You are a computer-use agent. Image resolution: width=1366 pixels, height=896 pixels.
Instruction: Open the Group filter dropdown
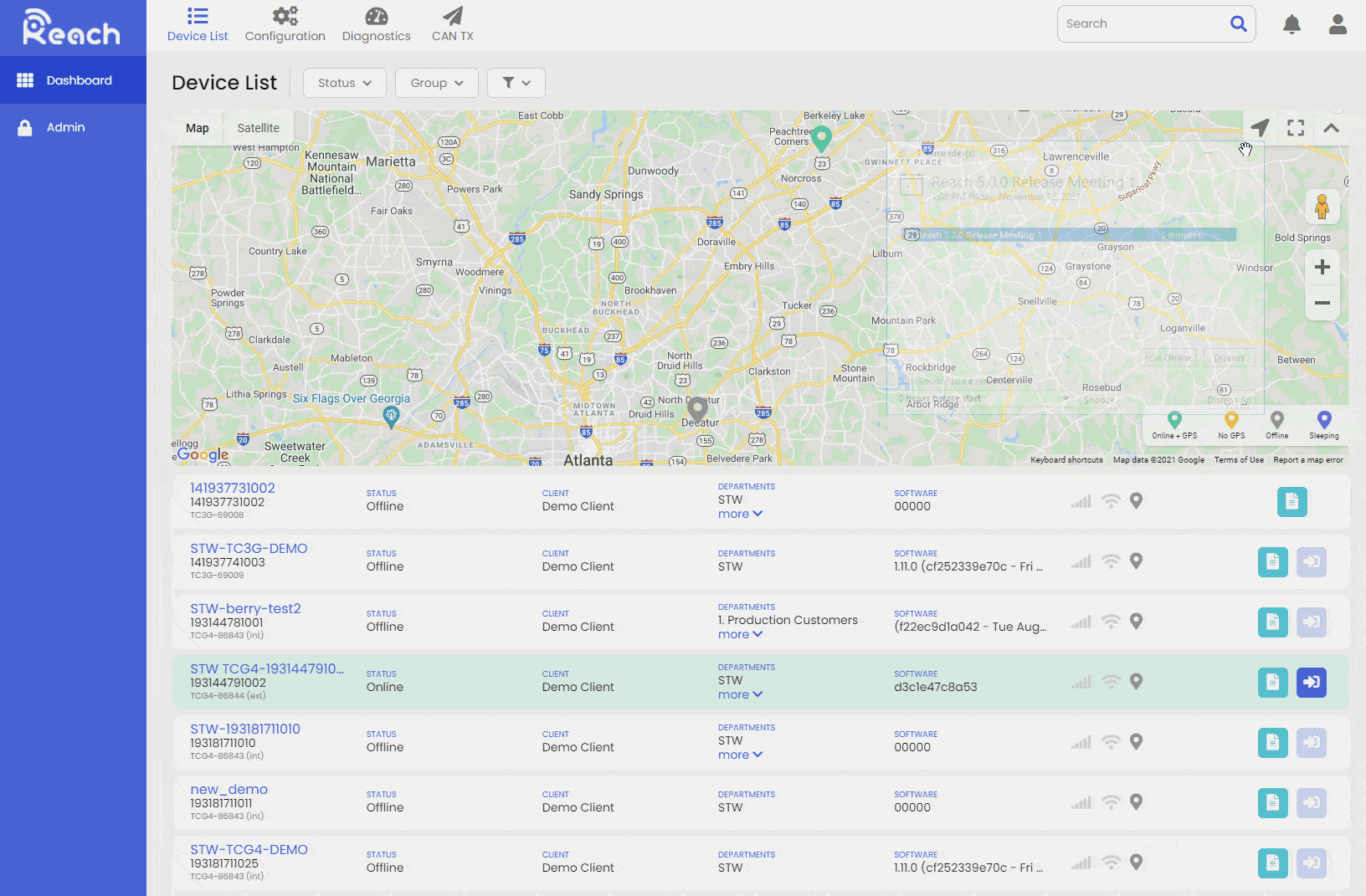pyautogui.click(x=436, y=82)
